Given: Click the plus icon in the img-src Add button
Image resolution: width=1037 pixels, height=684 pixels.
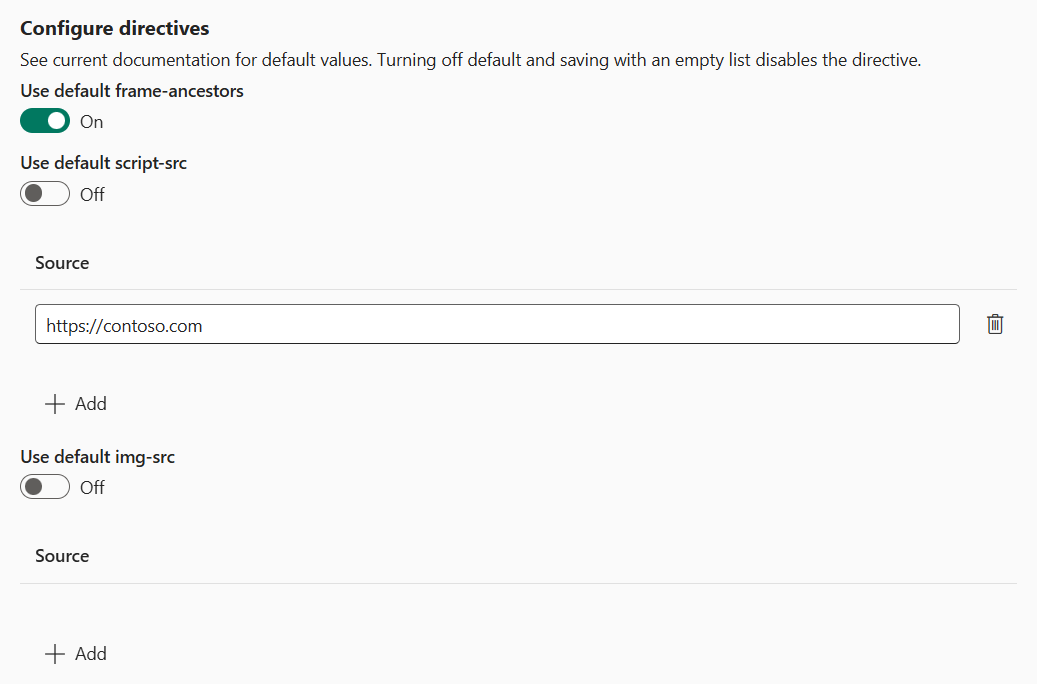Looking at the screenshot, I should (55, 653).
